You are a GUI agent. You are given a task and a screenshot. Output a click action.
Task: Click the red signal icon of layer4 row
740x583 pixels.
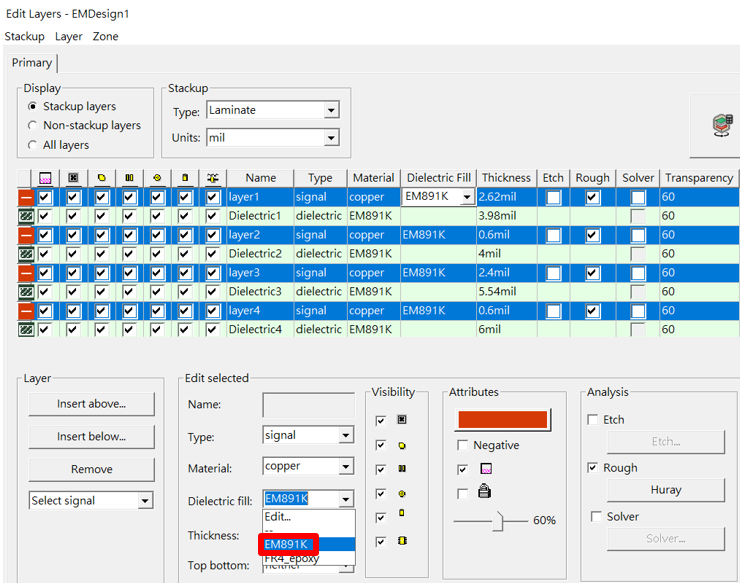tap(26, 310)
